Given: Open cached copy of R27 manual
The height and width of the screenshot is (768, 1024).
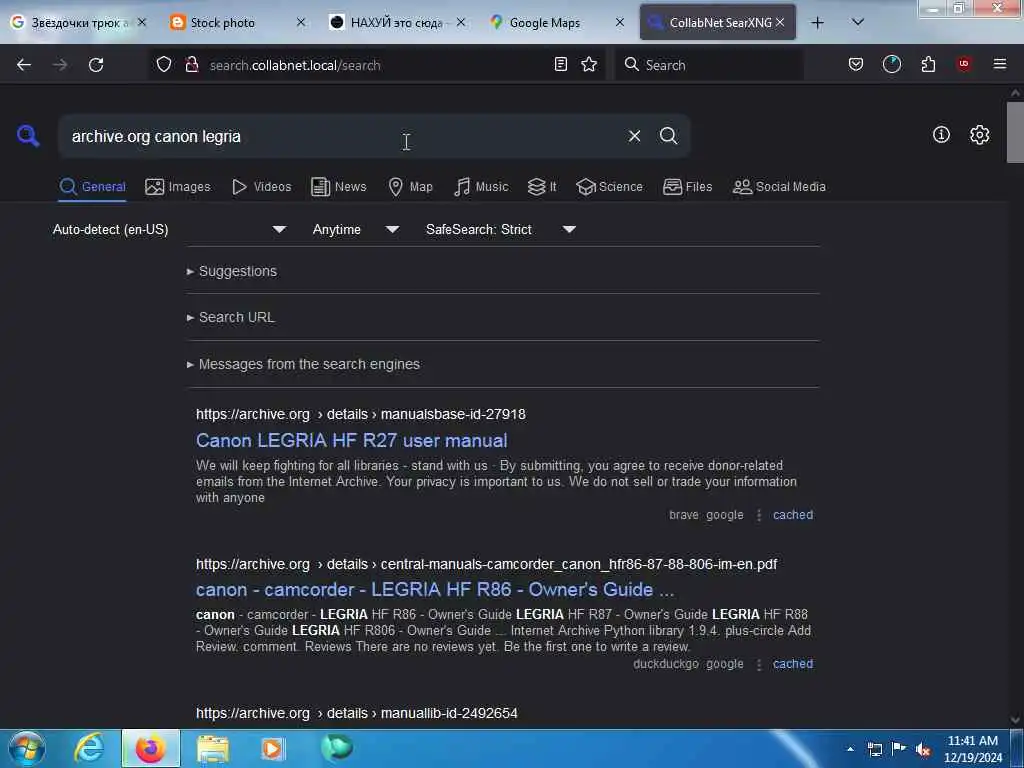Looking at the screenshot, I should [793, 515].
